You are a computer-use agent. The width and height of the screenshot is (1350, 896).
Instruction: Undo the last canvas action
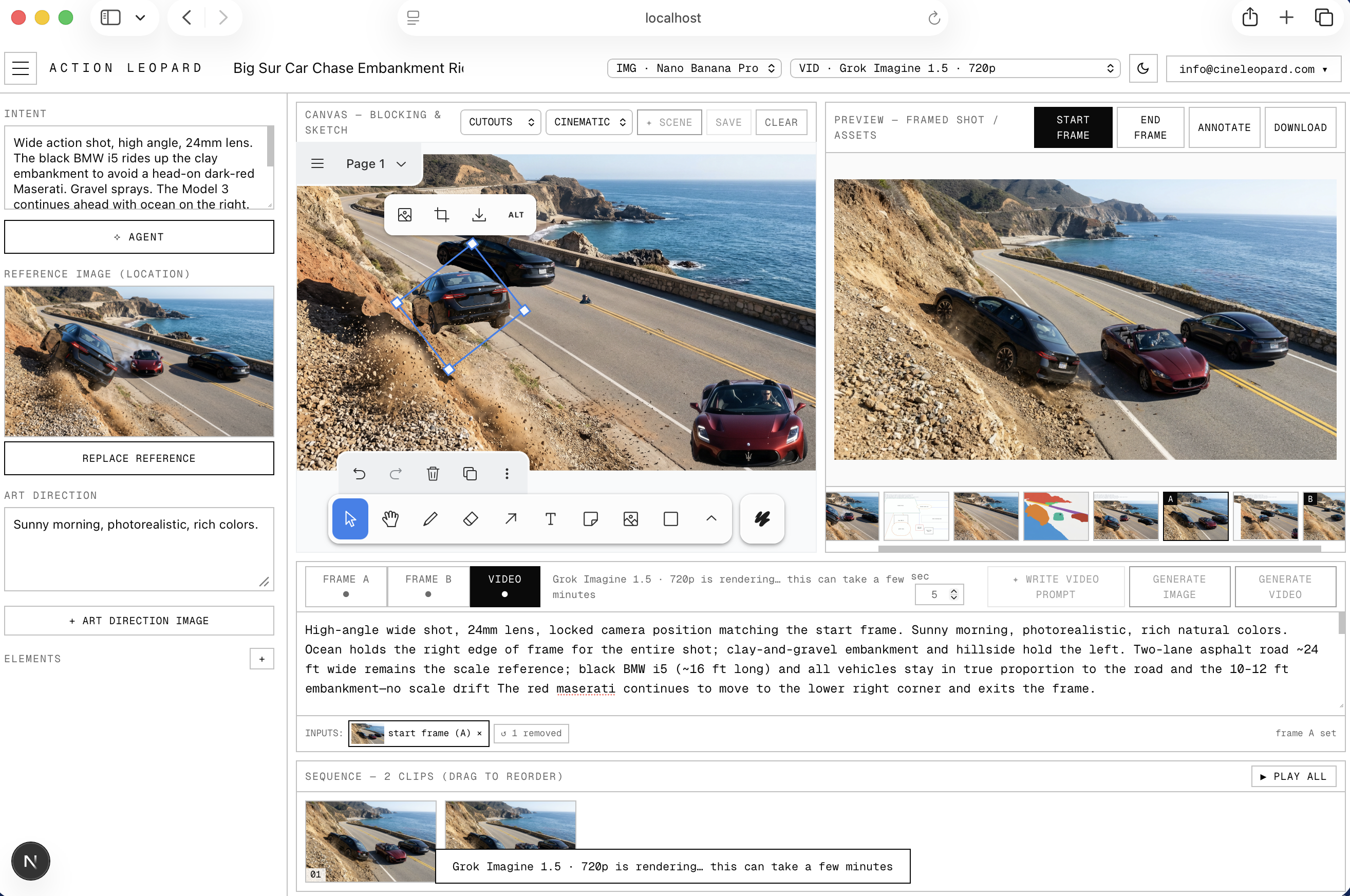[x=359, y=474]
